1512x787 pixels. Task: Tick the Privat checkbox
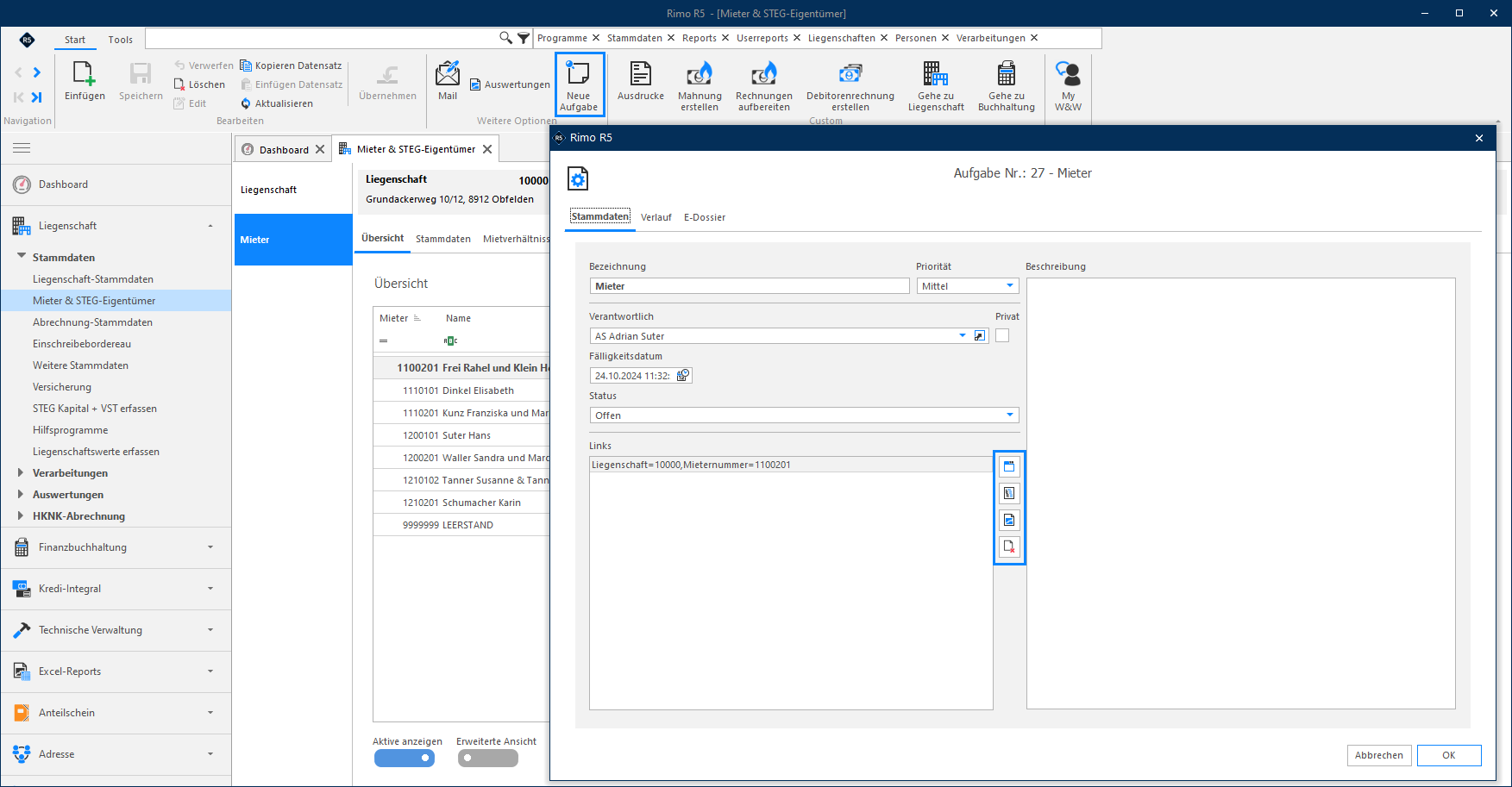1002,335
